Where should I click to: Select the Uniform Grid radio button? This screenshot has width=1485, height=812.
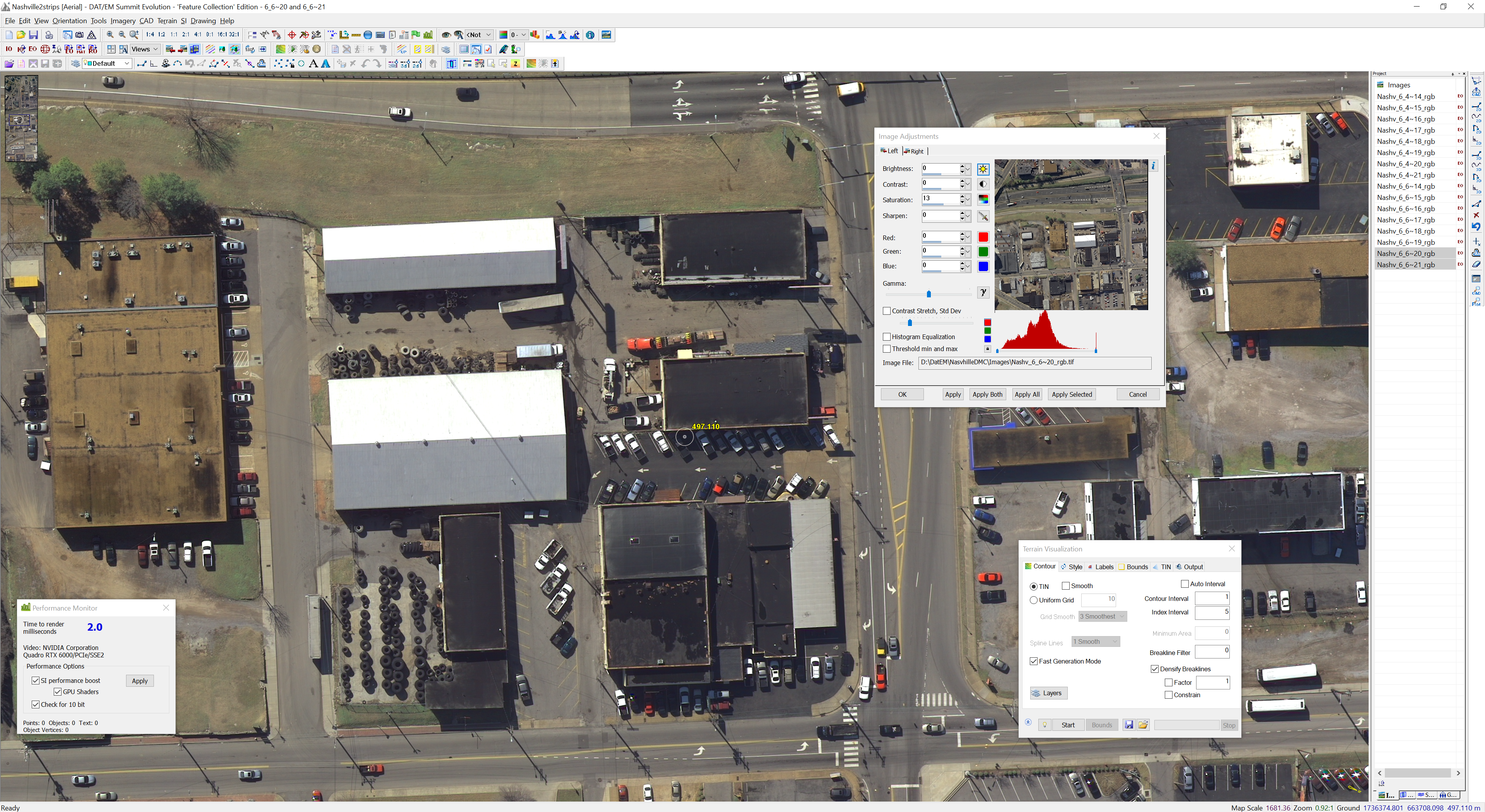click(1034, 600)
